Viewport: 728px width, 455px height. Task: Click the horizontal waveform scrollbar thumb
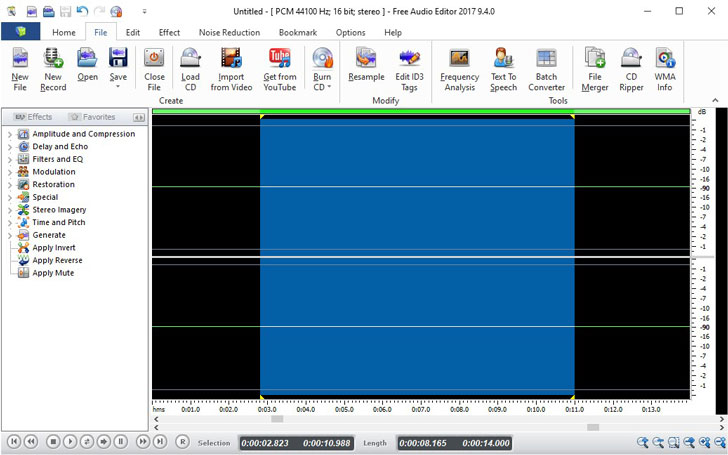click(277, 419)
